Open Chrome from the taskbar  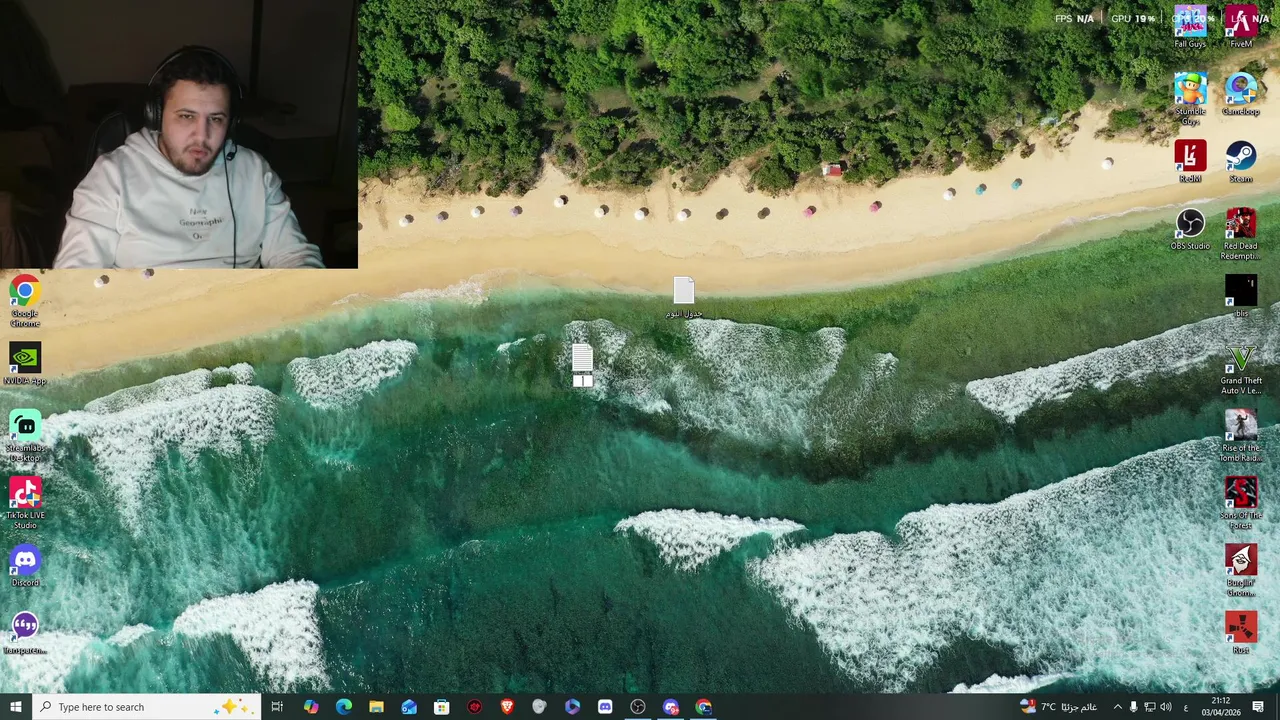tap(704, 707)
